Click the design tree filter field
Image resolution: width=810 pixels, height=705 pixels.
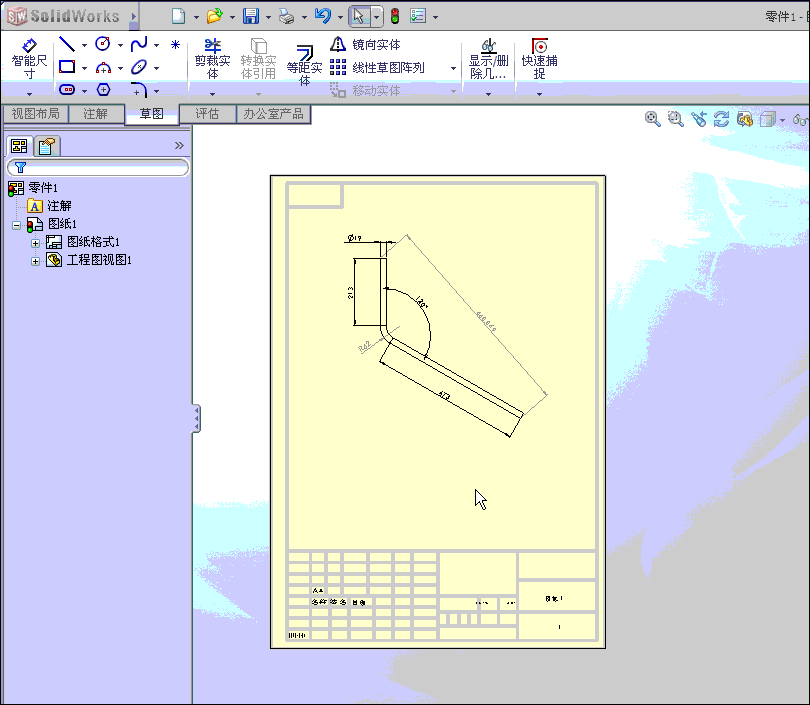click(98, 167)
